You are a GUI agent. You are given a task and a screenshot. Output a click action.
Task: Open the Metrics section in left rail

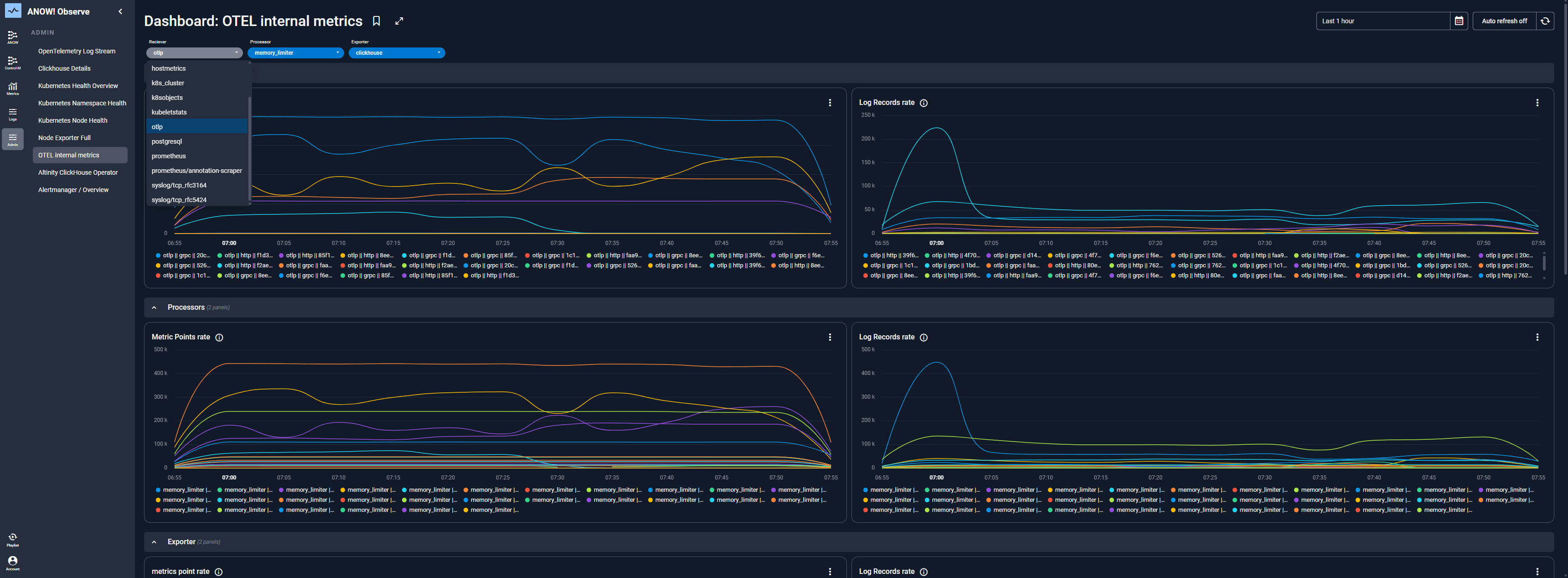(13, 89)
